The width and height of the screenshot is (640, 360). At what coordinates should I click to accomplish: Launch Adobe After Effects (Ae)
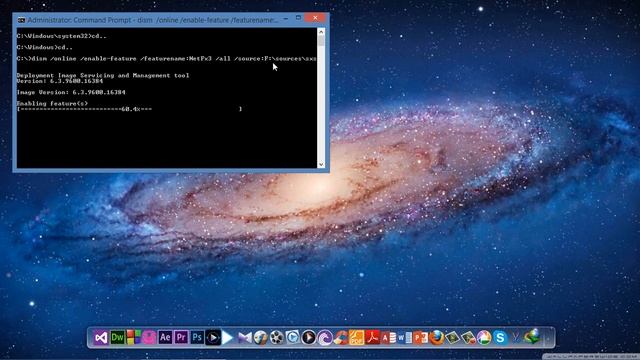[x=165, y=338]
